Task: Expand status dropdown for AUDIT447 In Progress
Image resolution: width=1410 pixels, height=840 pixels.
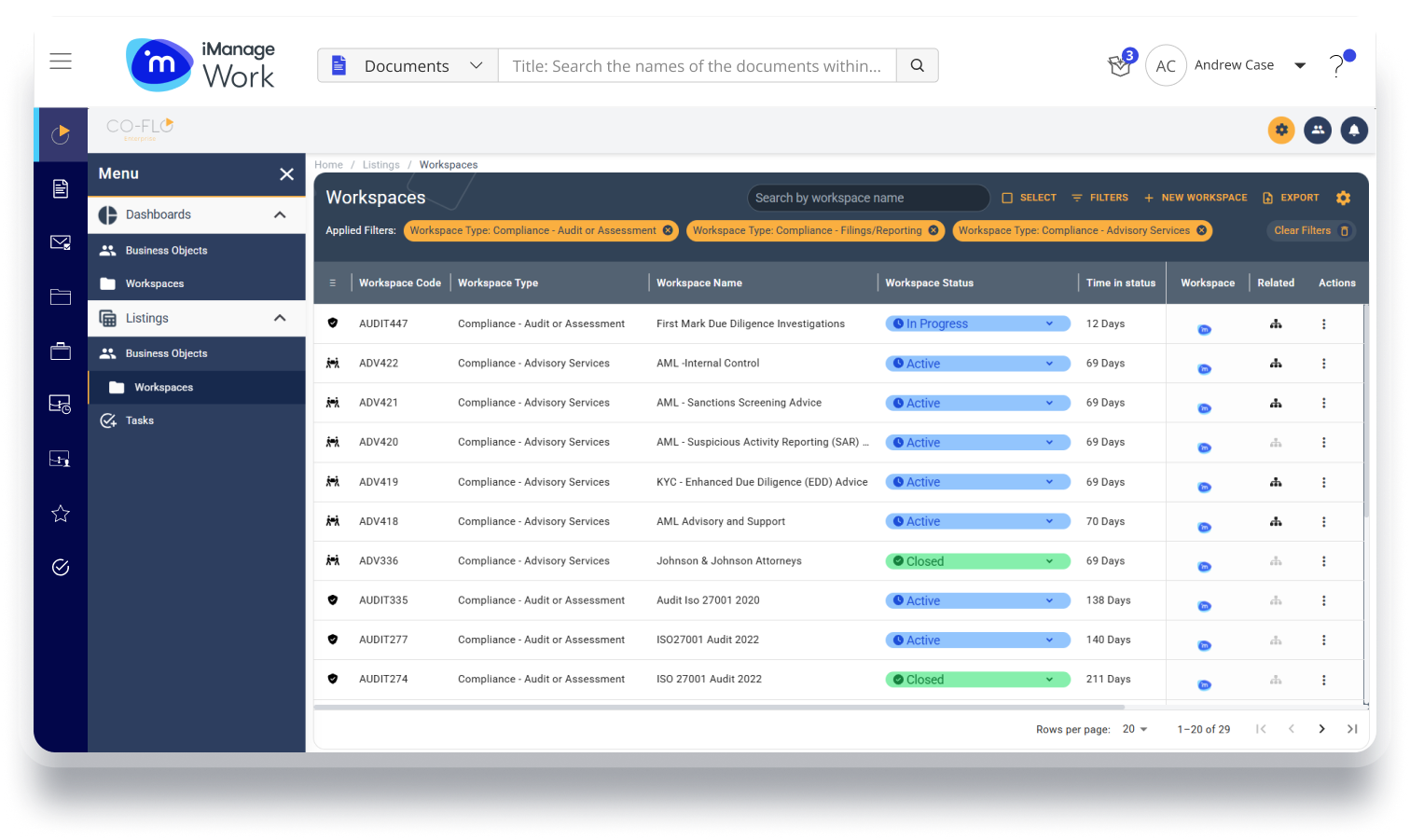Action: coord(1049,324)
